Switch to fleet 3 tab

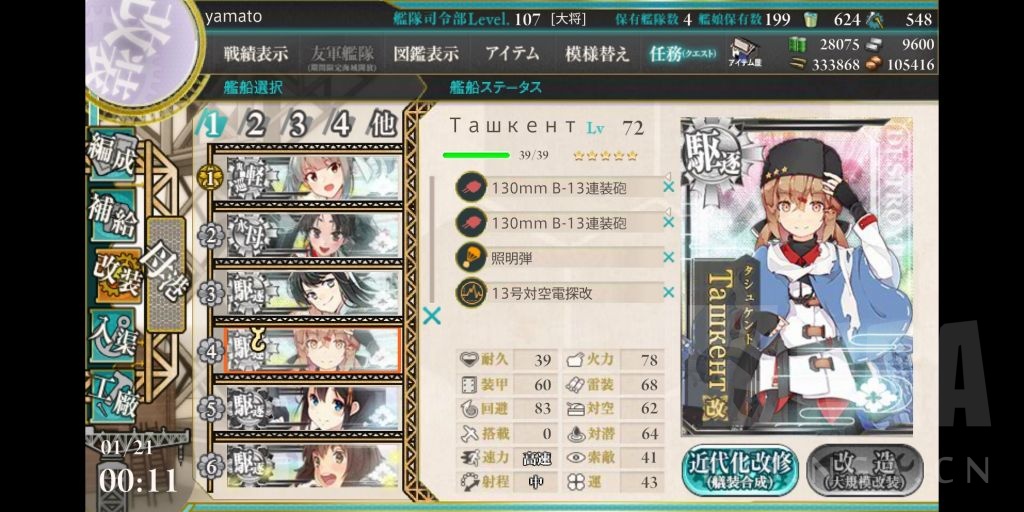point(298,123)
